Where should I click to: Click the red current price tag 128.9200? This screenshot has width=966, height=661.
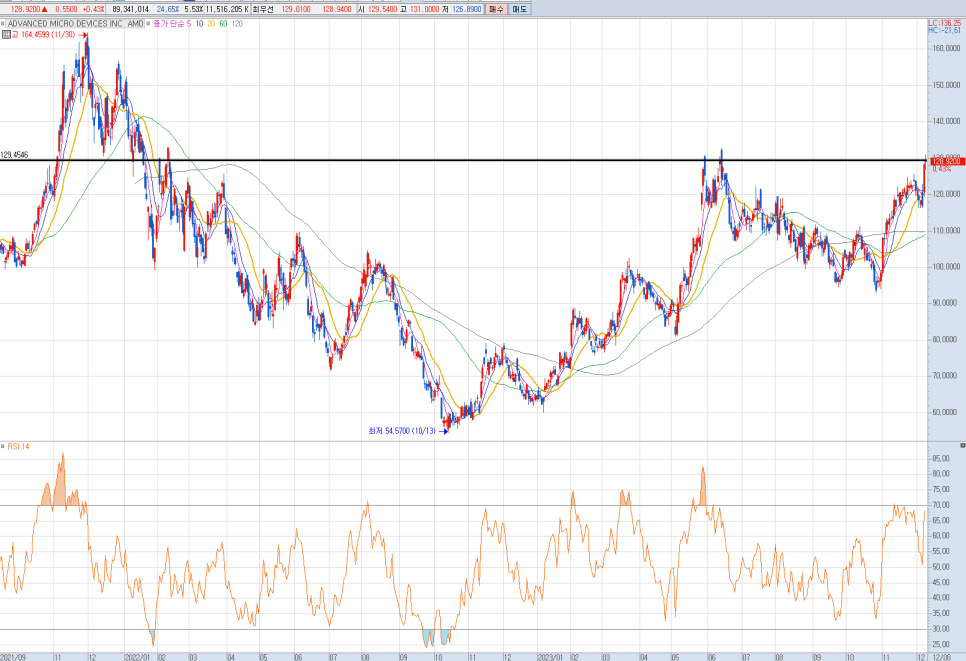947,161
